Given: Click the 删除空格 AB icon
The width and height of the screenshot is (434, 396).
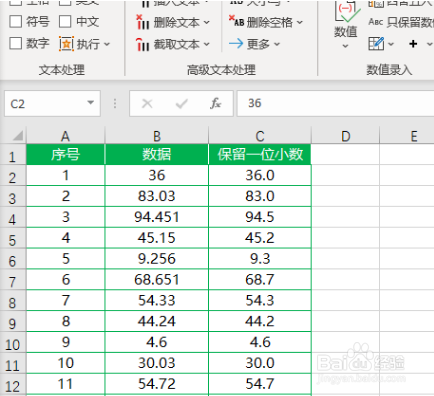Looking at the screenshot, I should 236,21.
